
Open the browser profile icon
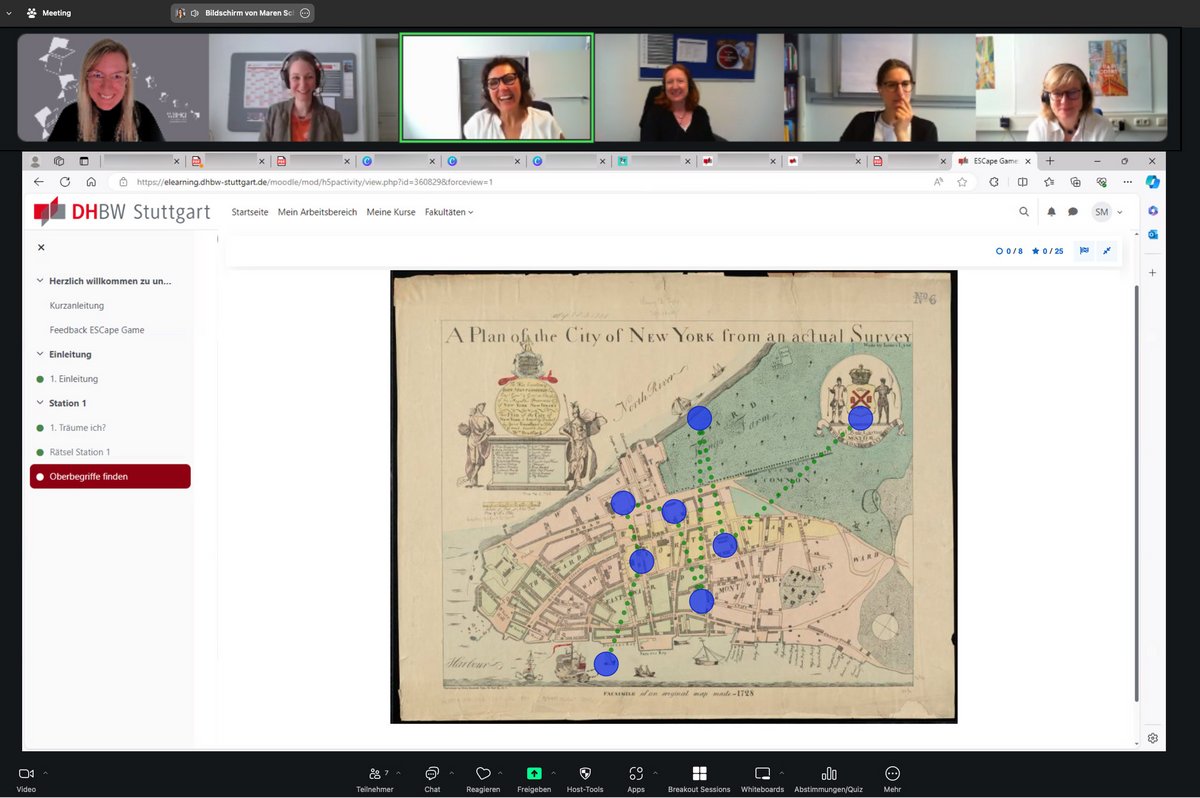35,161
